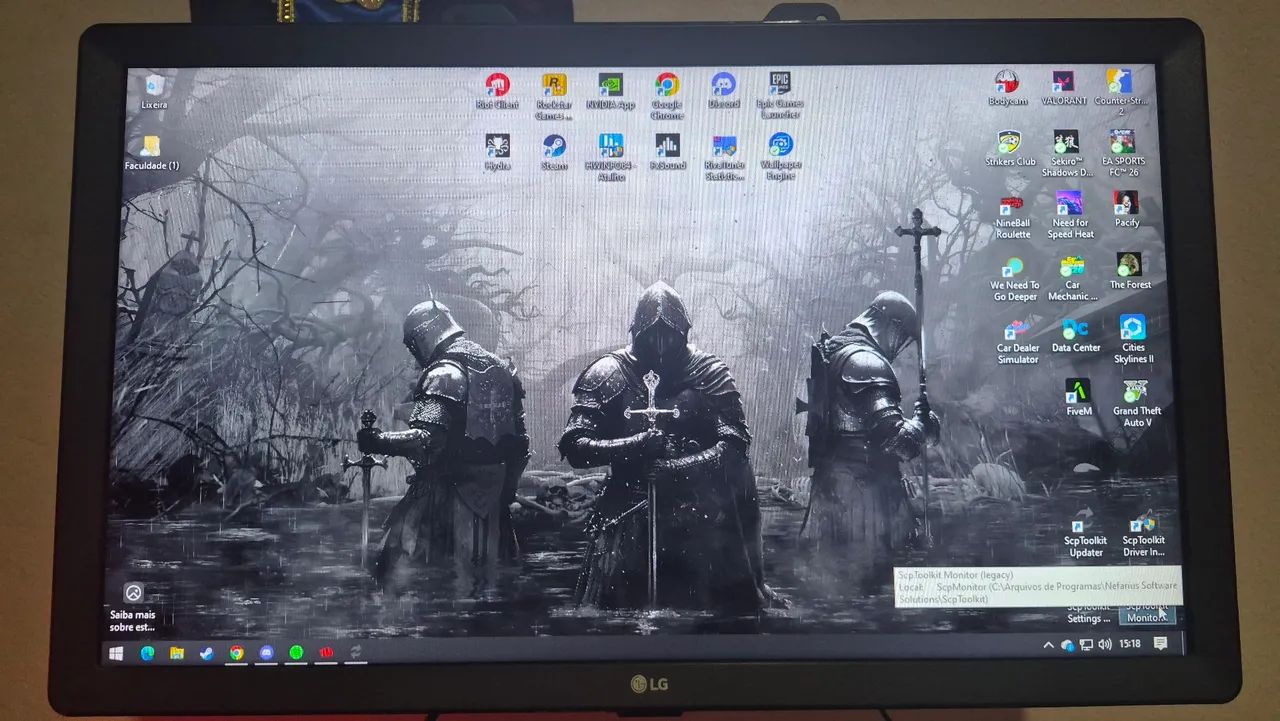Select the NVIDIA App desktop icon
1280x721 pixels.
[x=610, y=90]
